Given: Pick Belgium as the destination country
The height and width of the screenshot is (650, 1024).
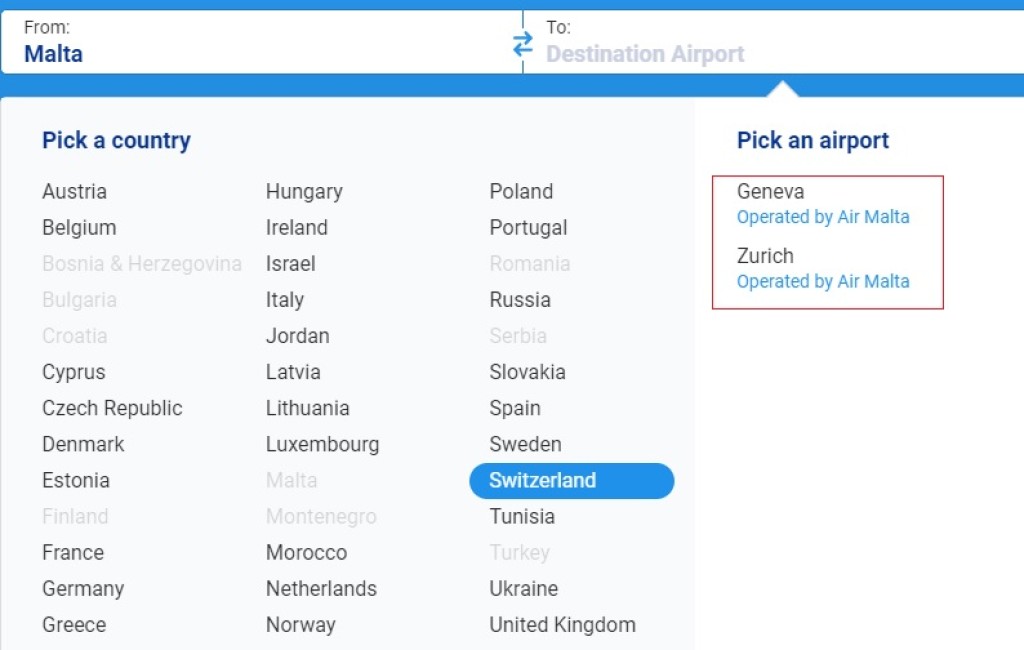Looking at the screenshot, I should pos(79,228).
